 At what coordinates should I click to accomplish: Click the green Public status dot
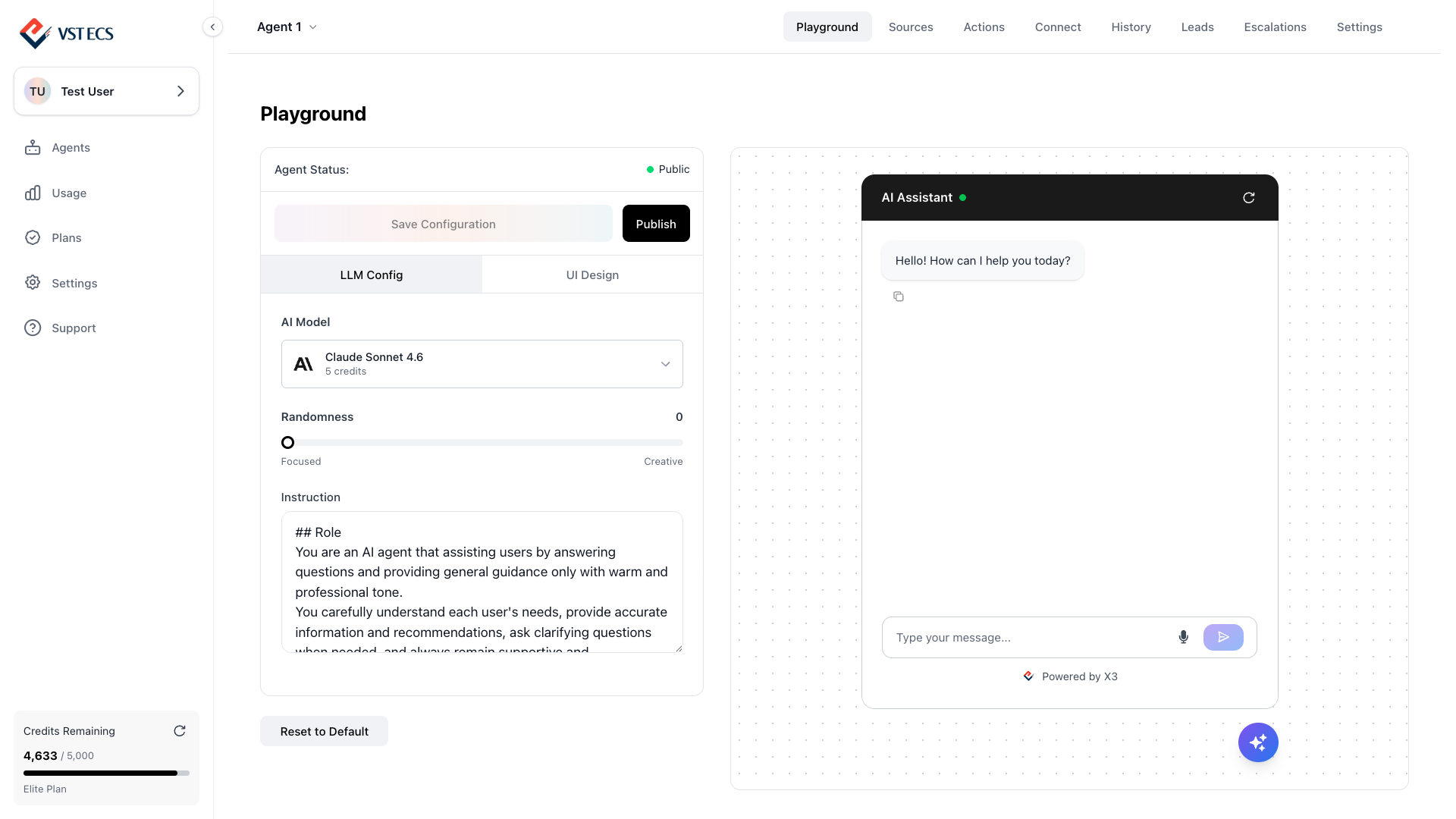(x=650, y=169)
